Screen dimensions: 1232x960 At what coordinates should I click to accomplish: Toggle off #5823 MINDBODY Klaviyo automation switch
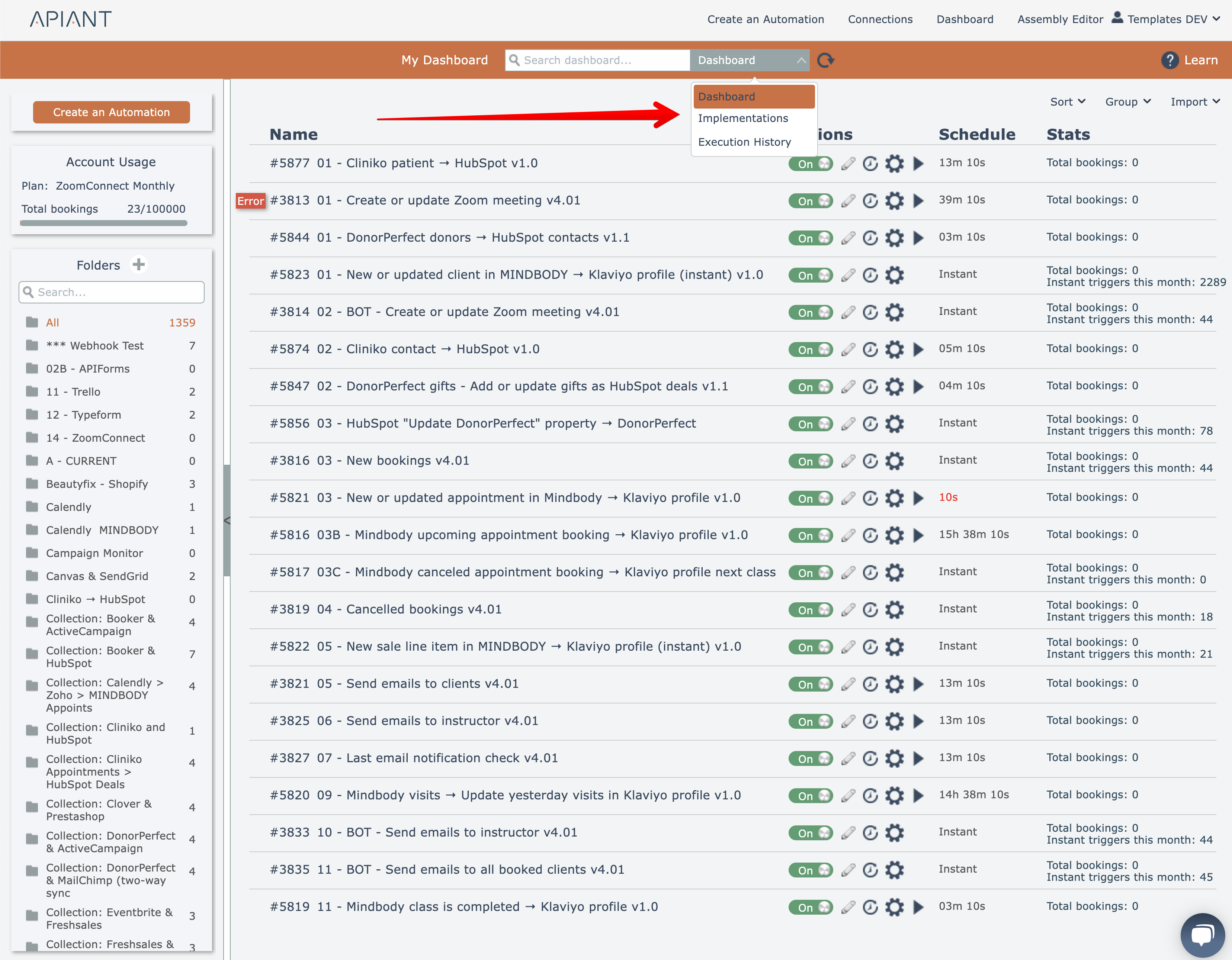point(811,275)
